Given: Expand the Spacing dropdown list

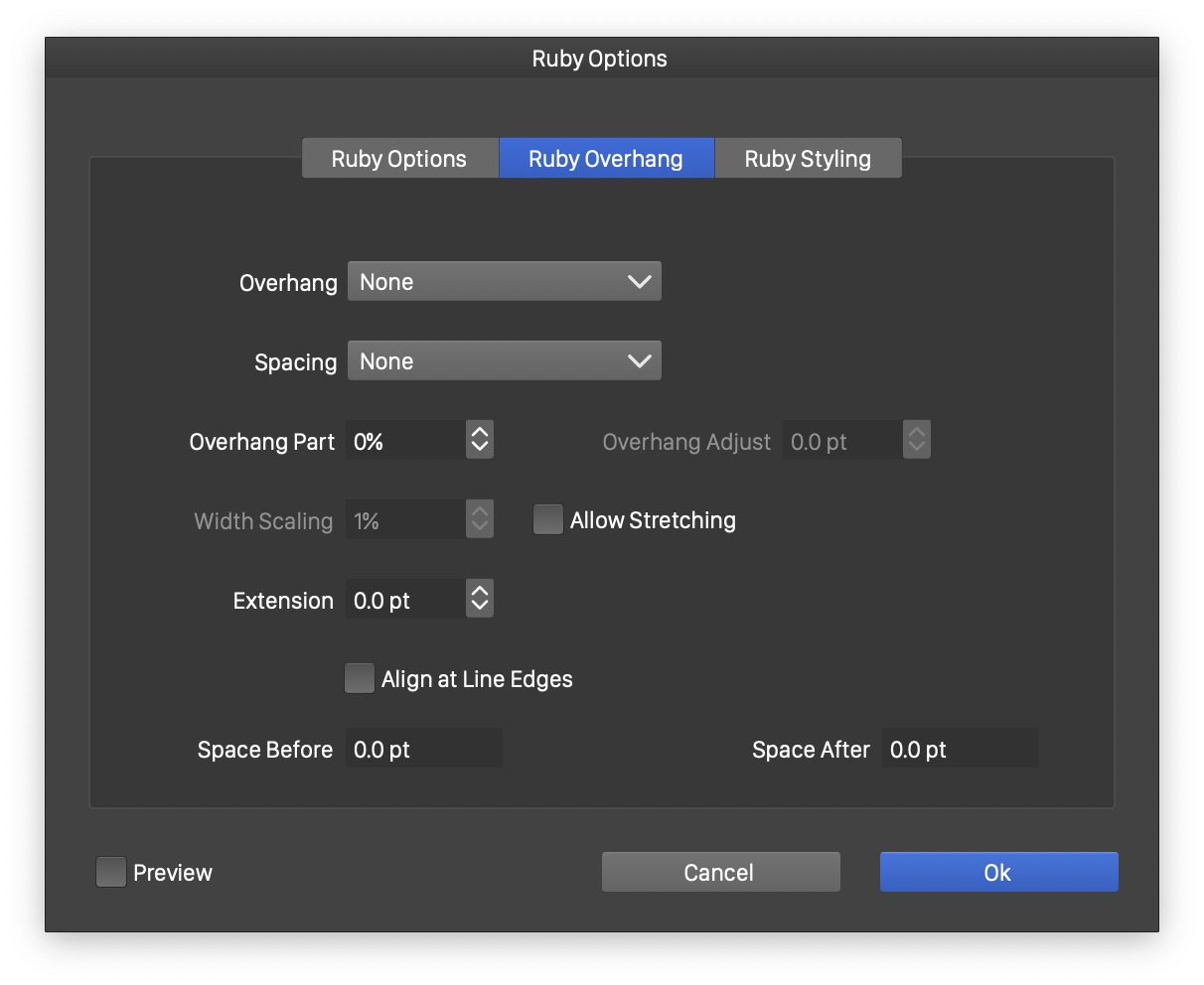Looking at the screenshot, I should [x=504, y=361].
